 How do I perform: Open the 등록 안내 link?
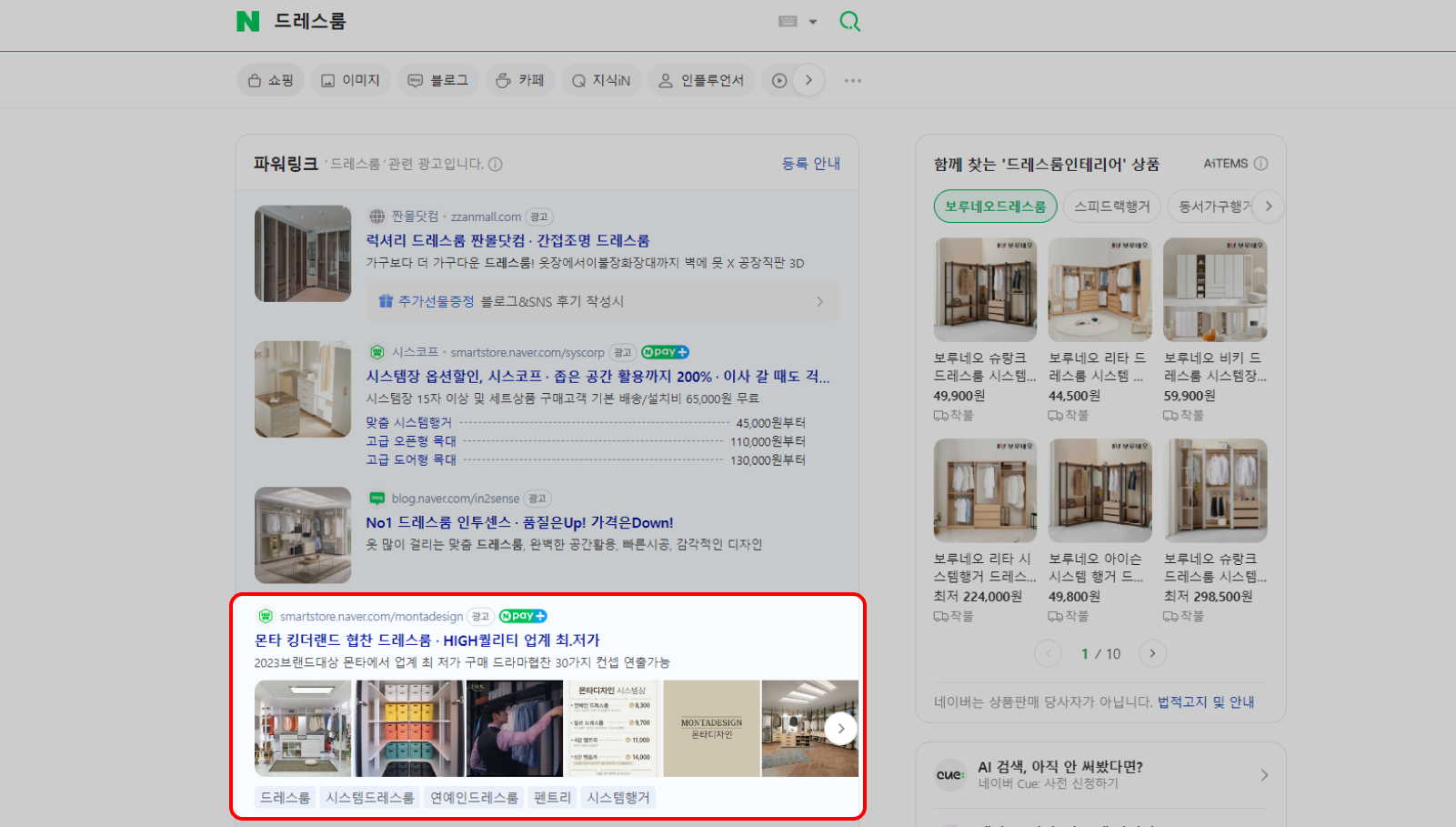pos(811,164)
